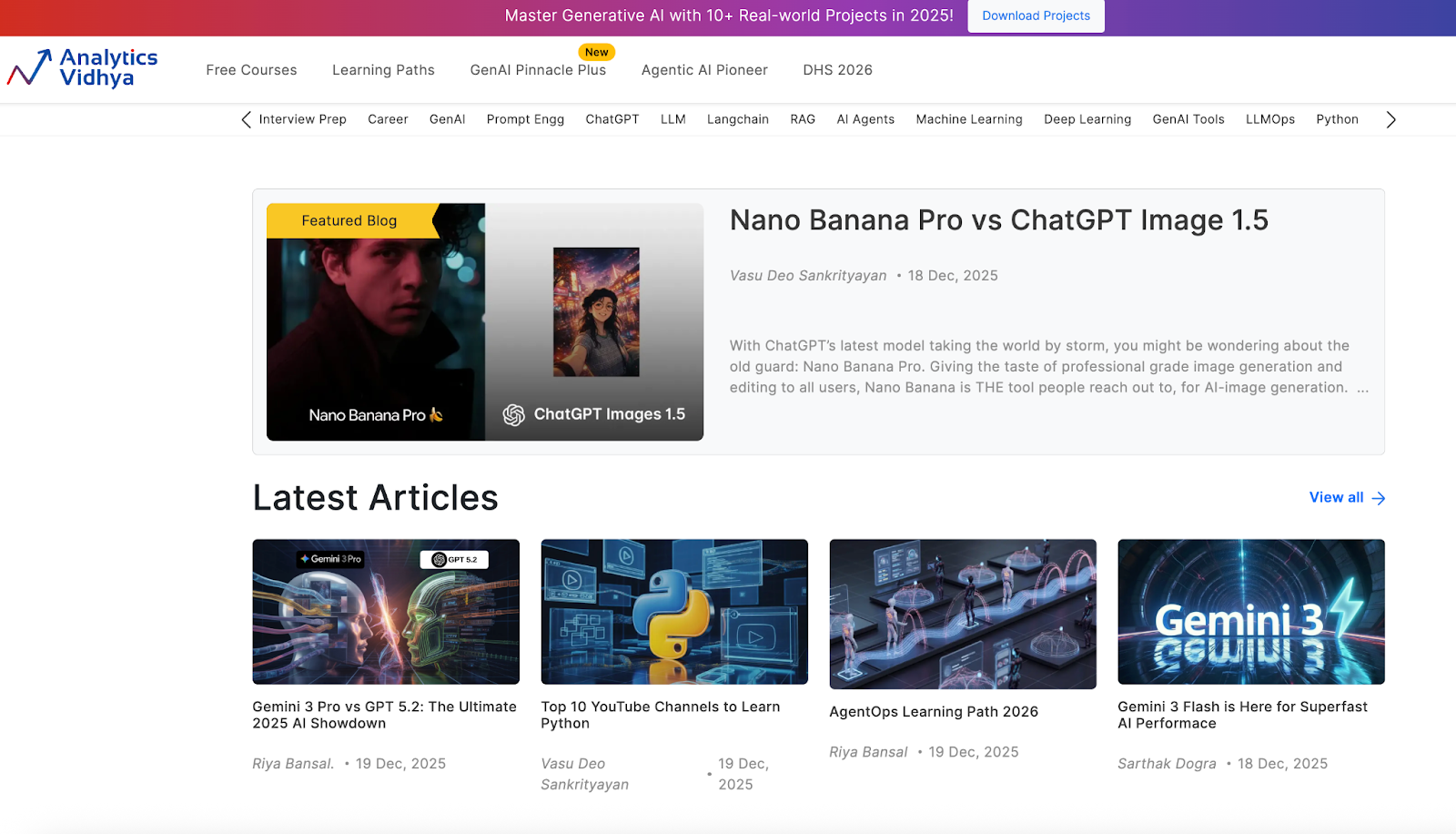The height and width of the screenshot is (834, 1456).
Task: Open the Free Courses menu
Action: coord(251,70)
